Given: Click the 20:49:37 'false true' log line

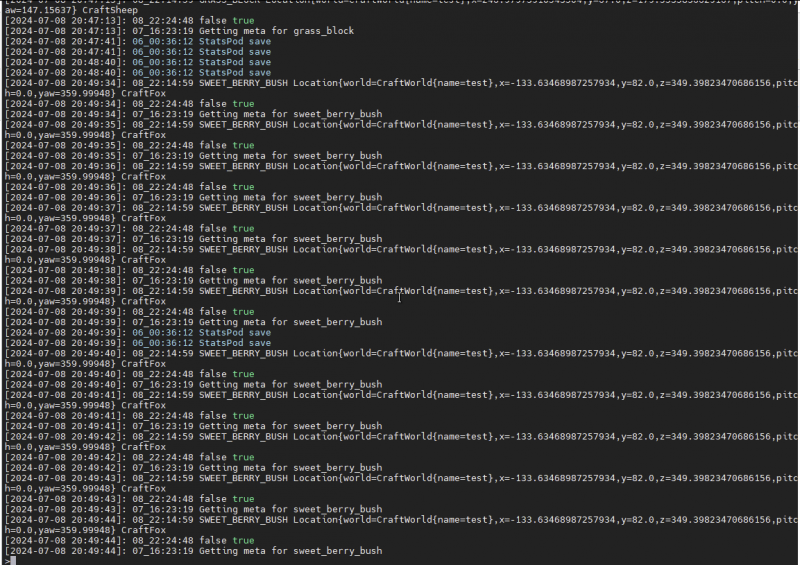Looking at the screenshot, I should (x=130, y=229).
